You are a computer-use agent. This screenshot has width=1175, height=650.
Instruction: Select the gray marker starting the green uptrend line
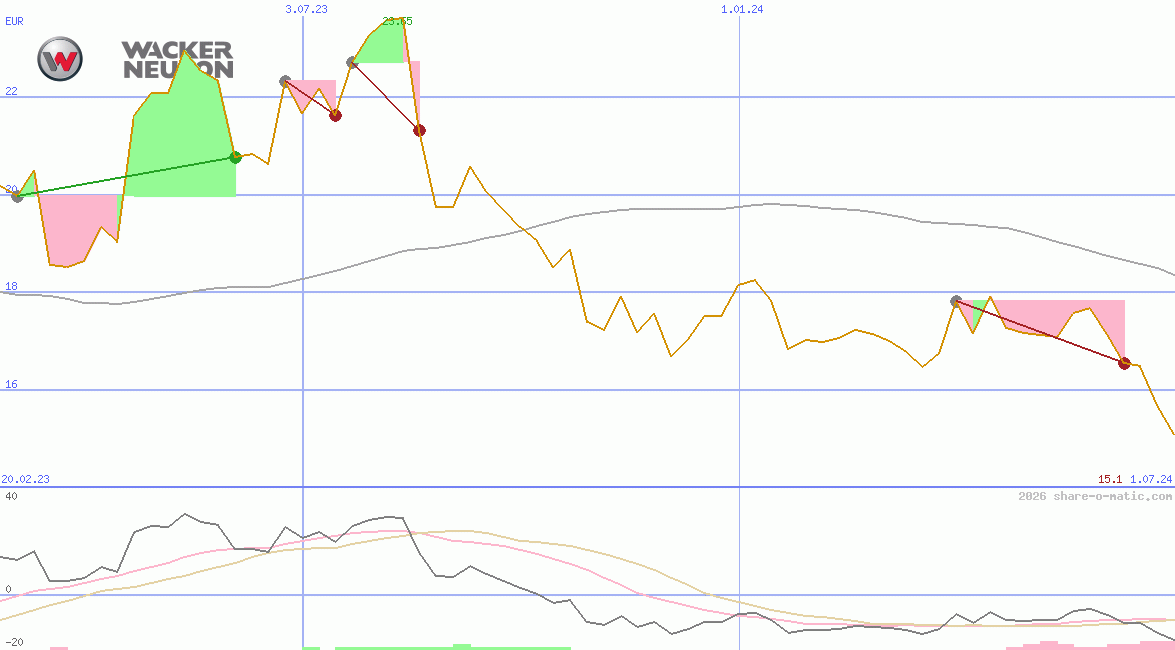pyautogui.click(x=16, y=196)
